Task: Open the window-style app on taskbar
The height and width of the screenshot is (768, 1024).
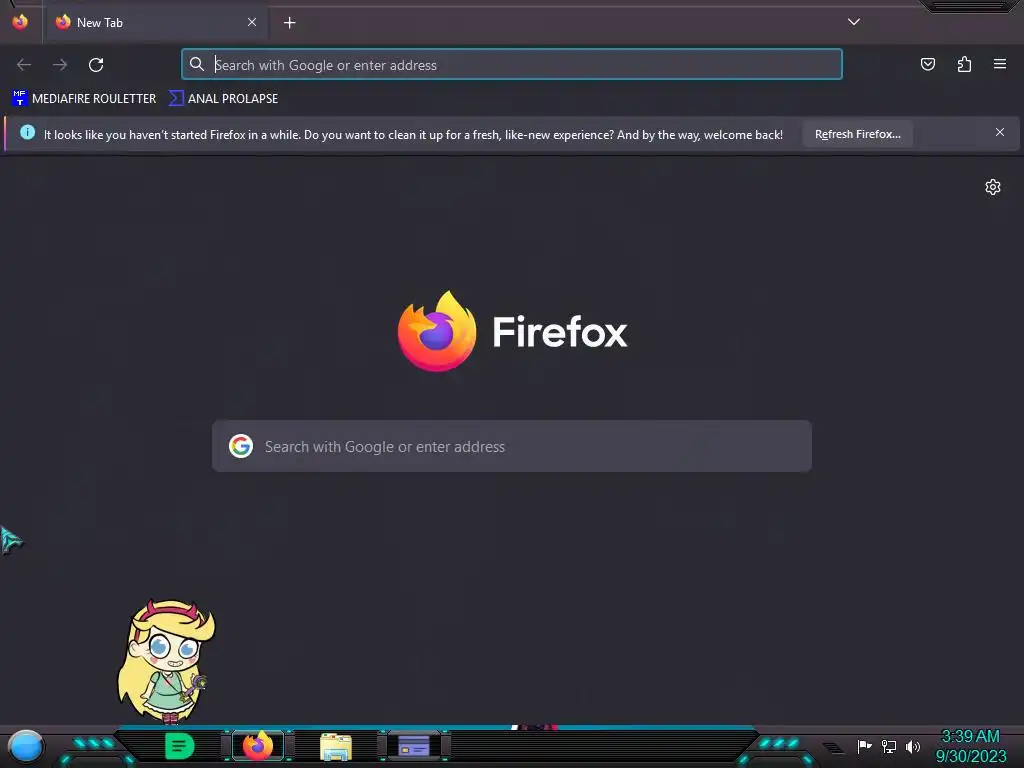Action: pos(414,746)
